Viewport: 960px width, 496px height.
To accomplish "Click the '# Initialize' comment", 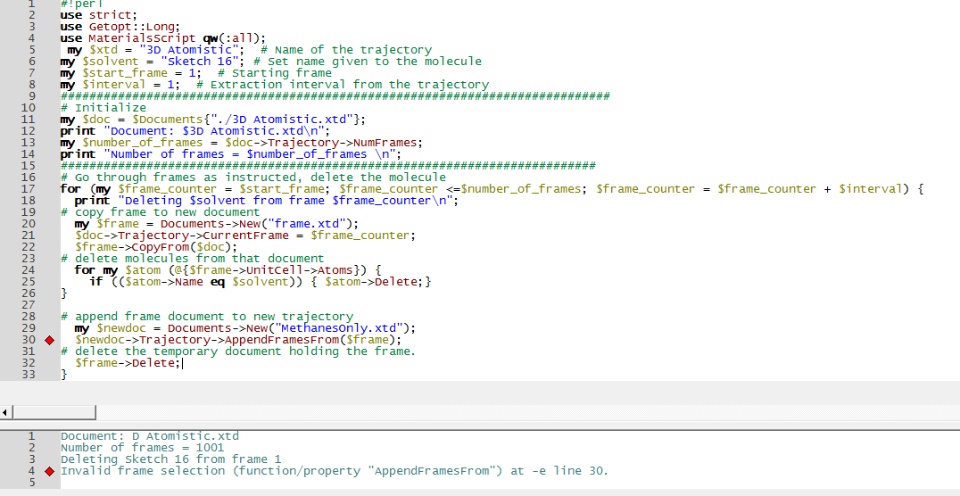I will 103,108.
